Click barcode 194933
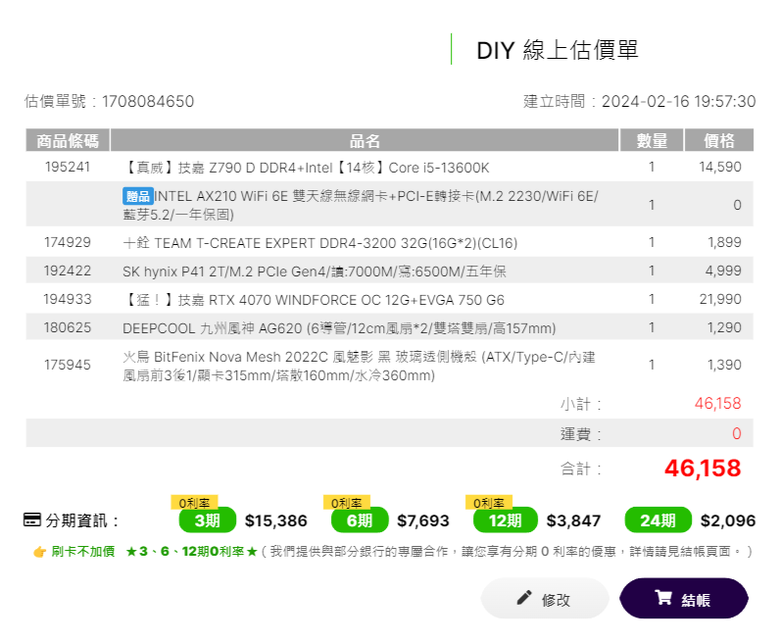 click(x=67, y=299)
